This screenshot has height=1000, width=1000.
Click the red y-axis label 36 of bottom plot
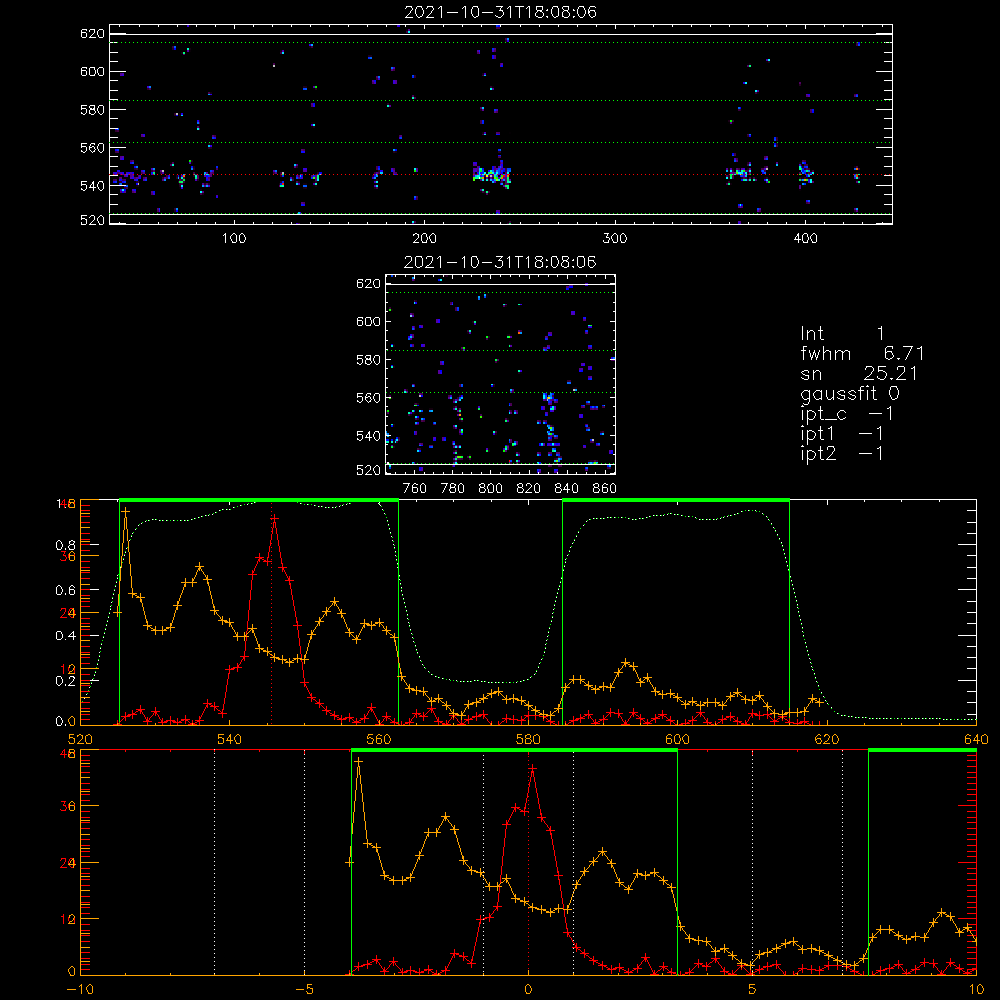(68, 806)
